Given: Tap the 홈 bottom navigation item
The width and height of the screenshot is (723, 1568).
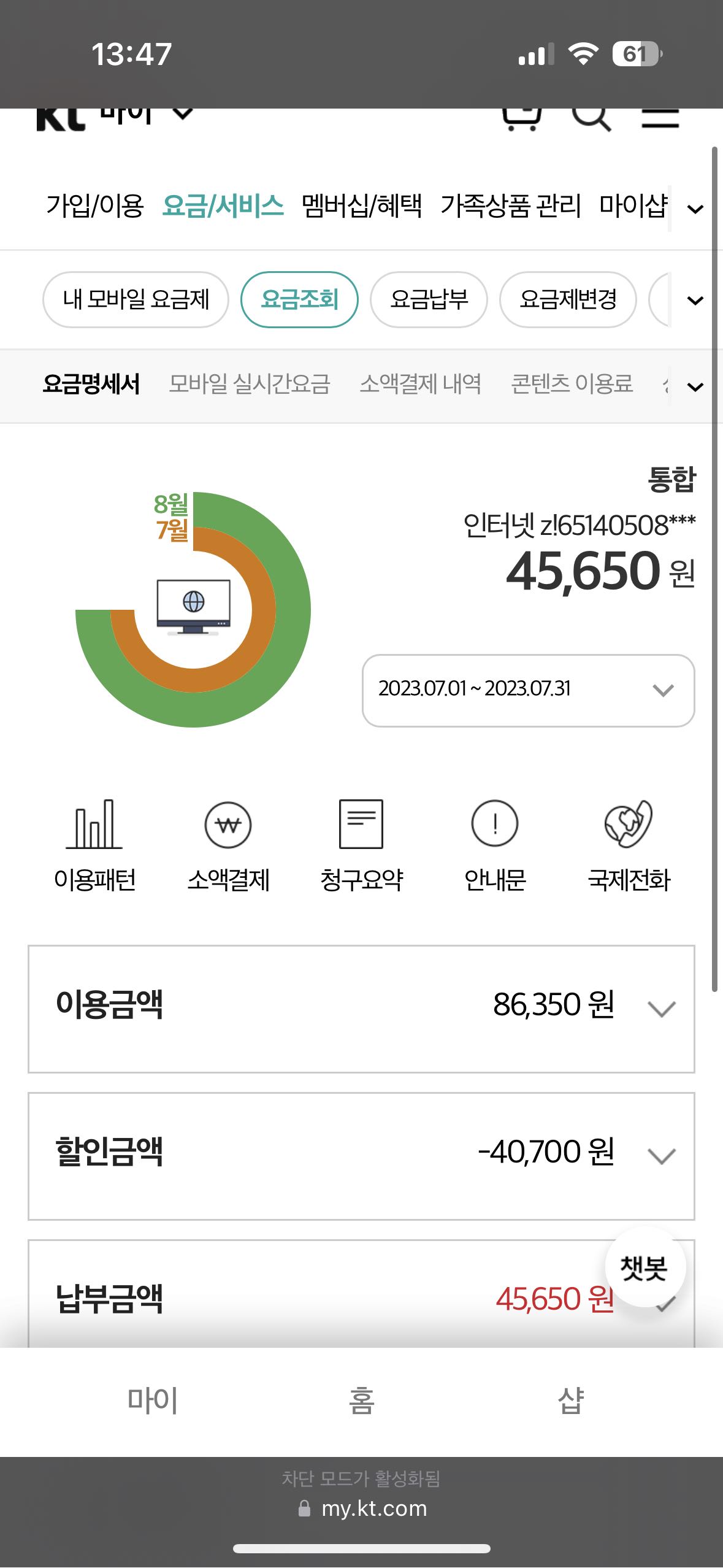Looking at the screenshot, I should (x=361, y=1401).
